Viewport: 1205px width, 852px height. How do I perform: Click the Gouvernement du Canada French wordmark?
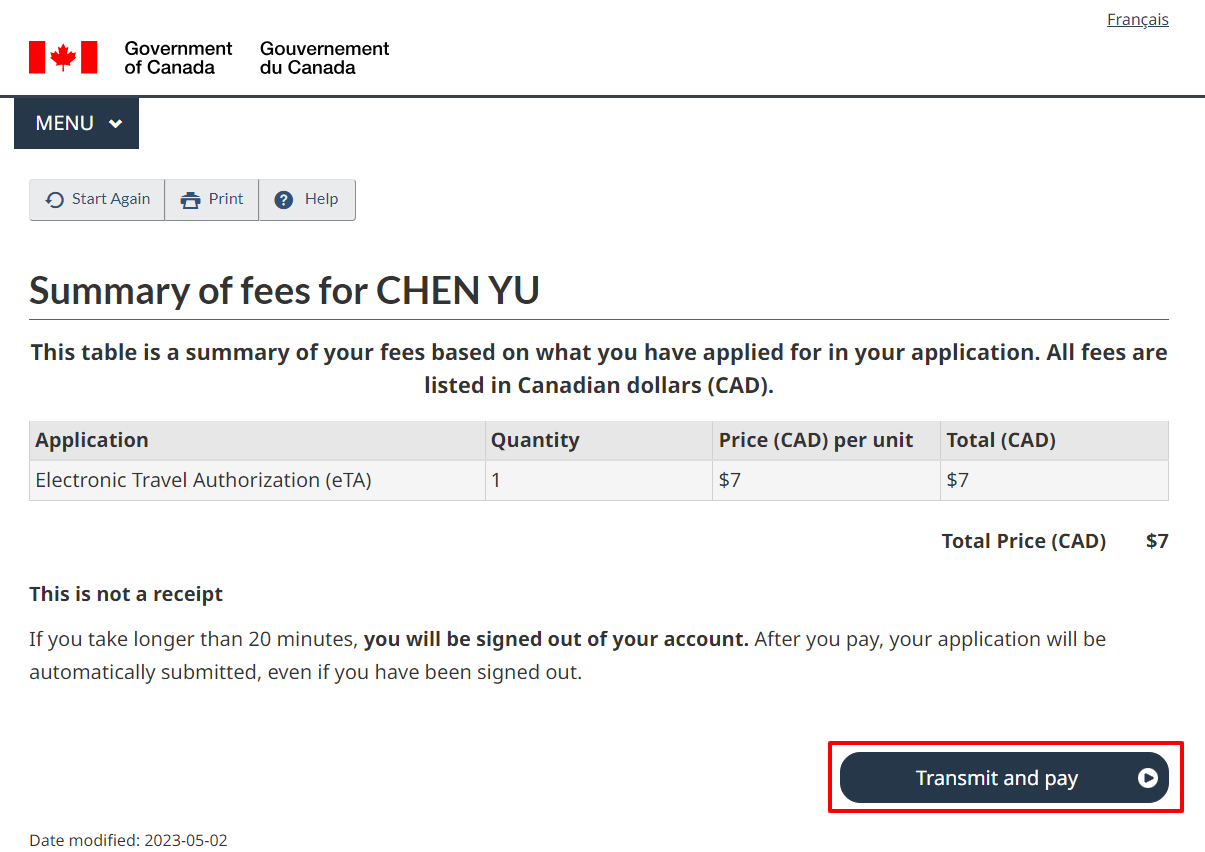(325, 58)
